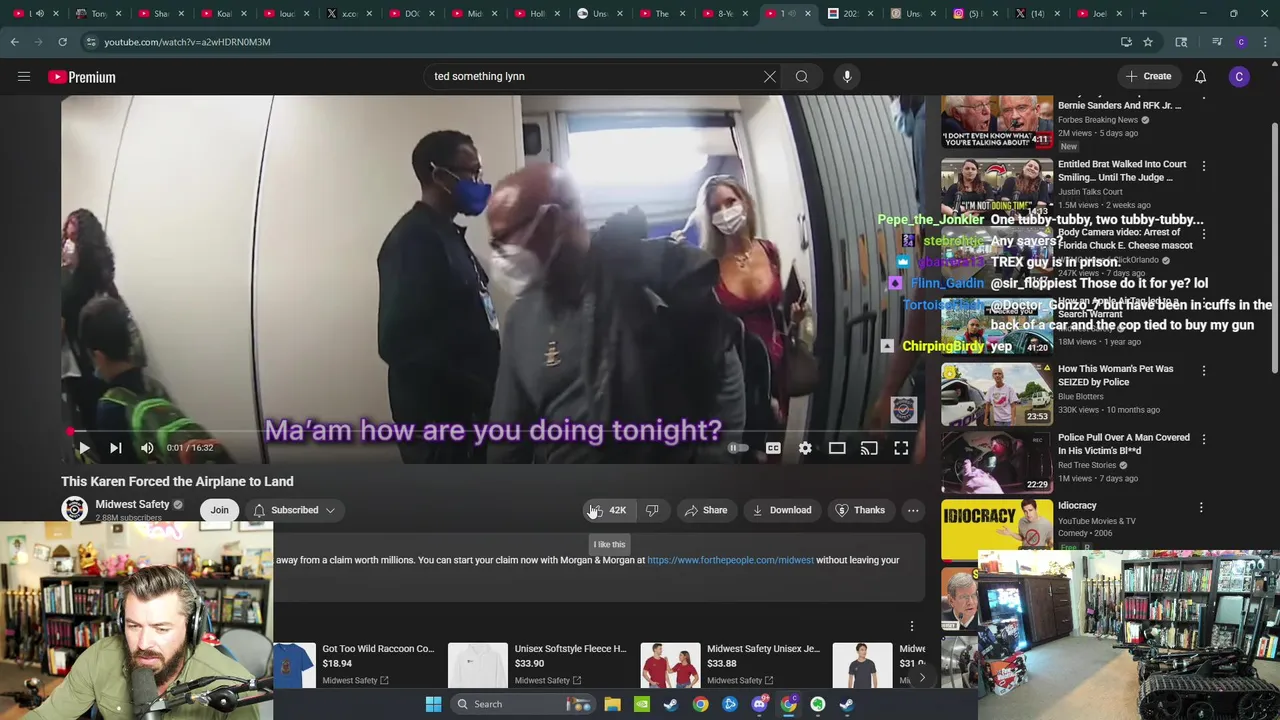Play the video
The width and height of the screenshot is (1280, 720).
point(84,448)
